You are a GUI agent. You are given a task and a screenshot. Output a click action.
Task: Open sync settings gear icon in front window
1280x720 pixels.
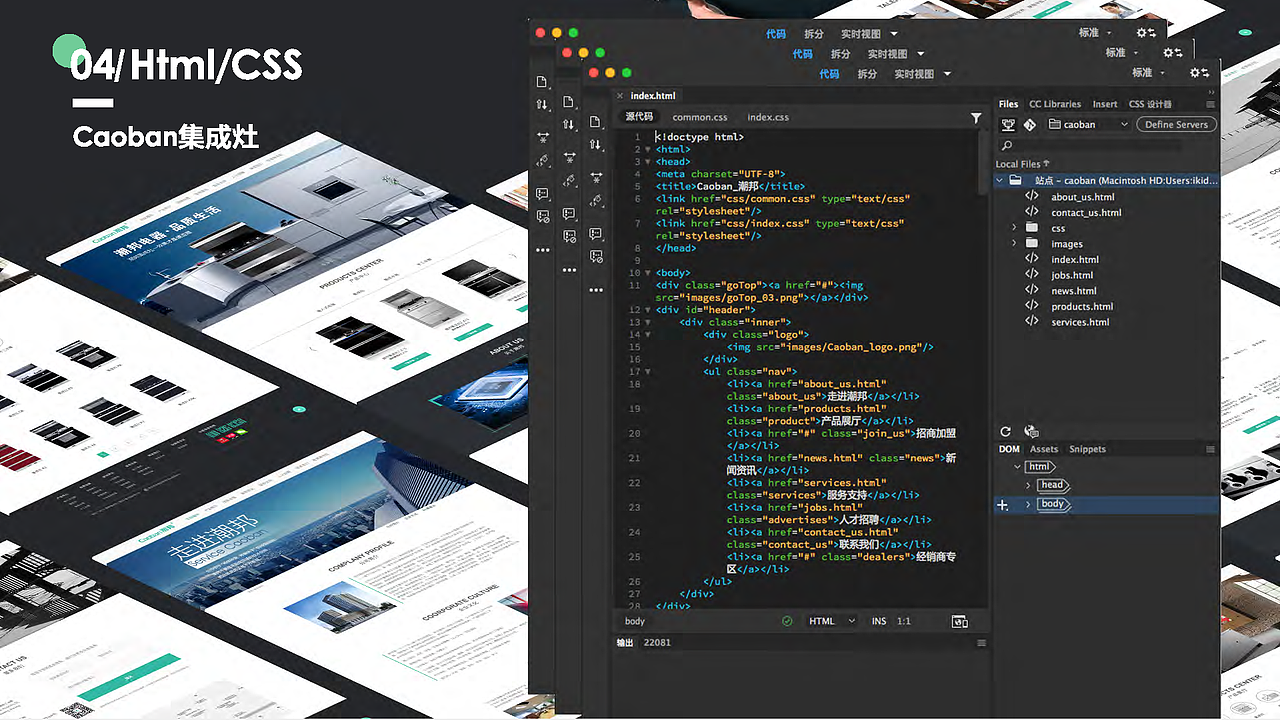(x=1199, y=73)
